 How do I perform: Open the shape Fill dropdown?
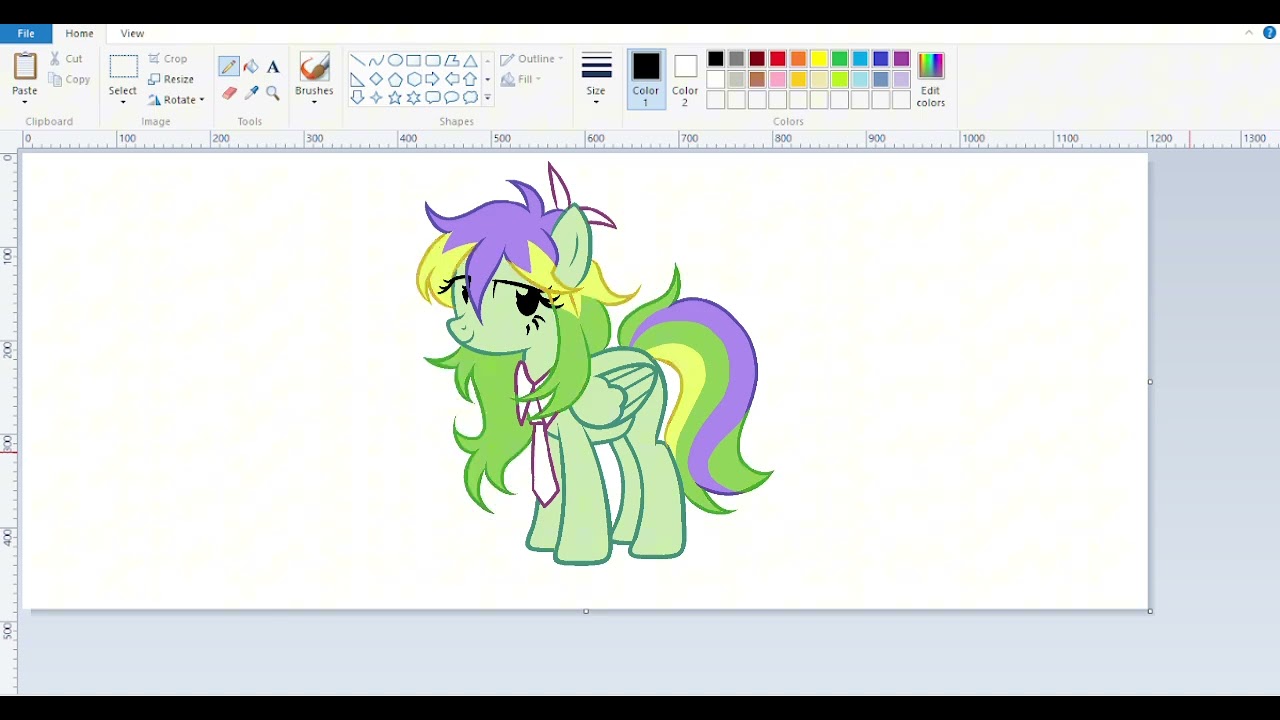tap(521, 79)
